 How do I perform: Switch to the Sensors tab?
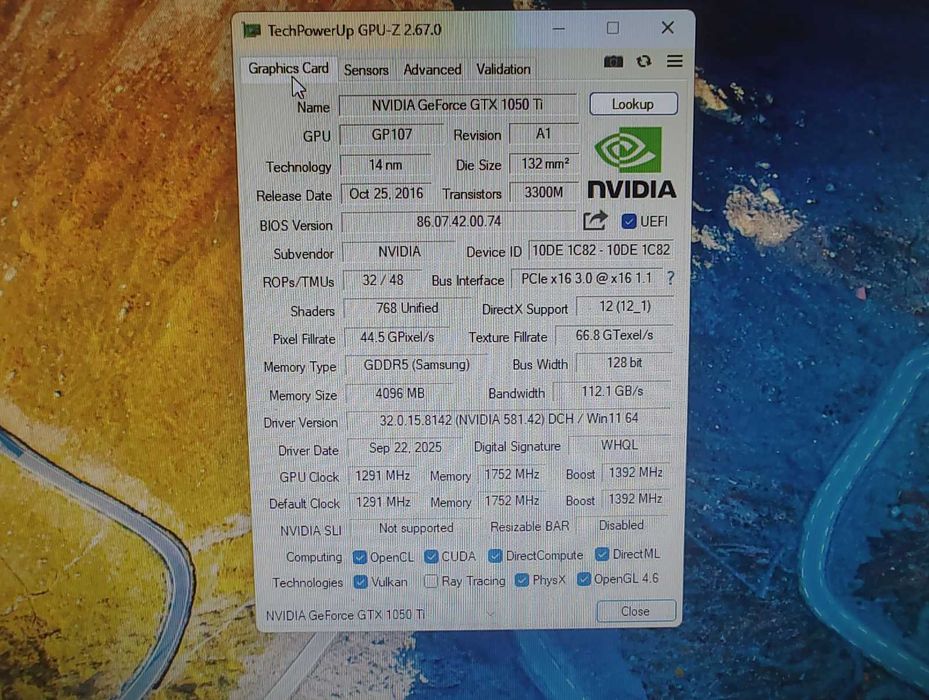[x=366, y=70]
